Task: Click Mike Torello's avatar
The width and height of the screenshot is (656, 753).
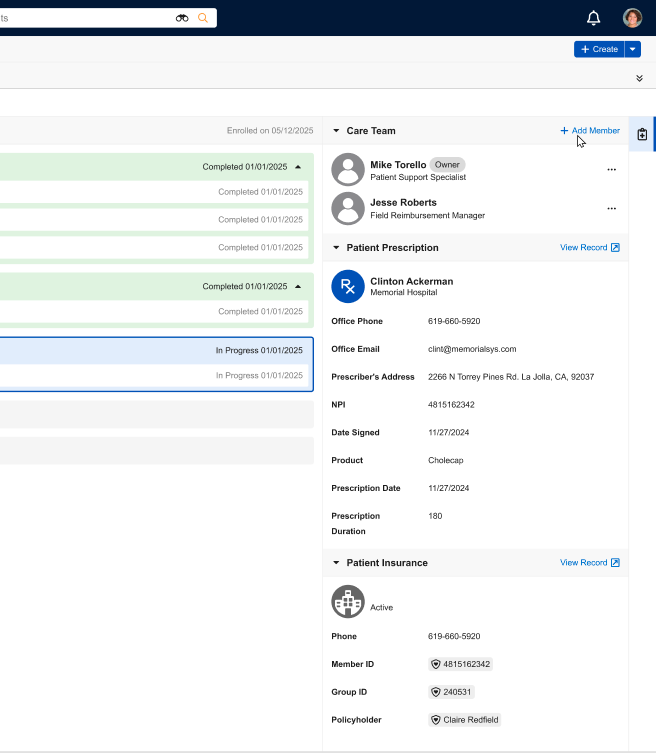Action: pos(348,170)
